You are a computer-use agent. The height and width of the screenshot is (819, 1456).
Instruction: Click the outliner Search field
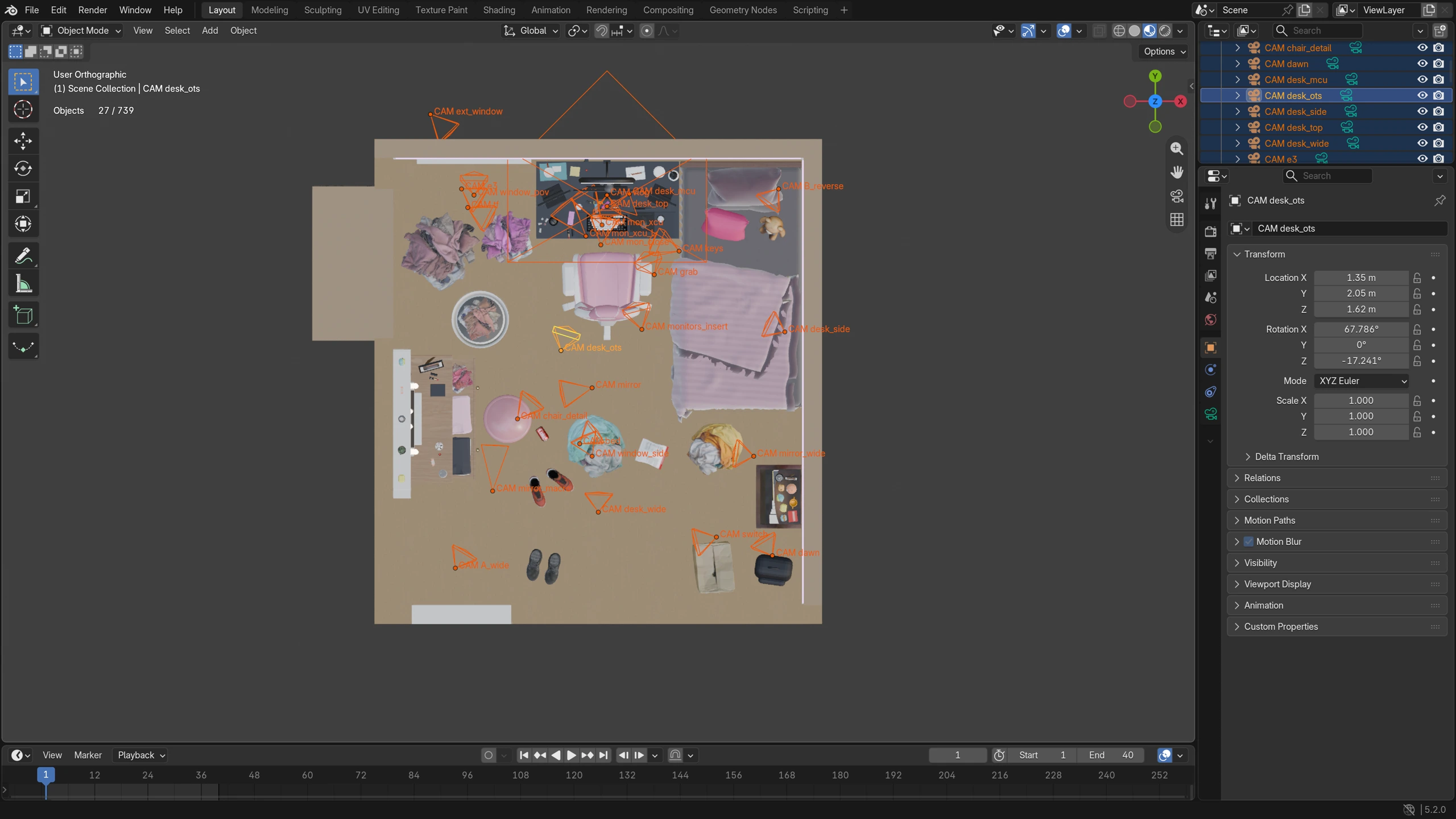coord(1319,31)
